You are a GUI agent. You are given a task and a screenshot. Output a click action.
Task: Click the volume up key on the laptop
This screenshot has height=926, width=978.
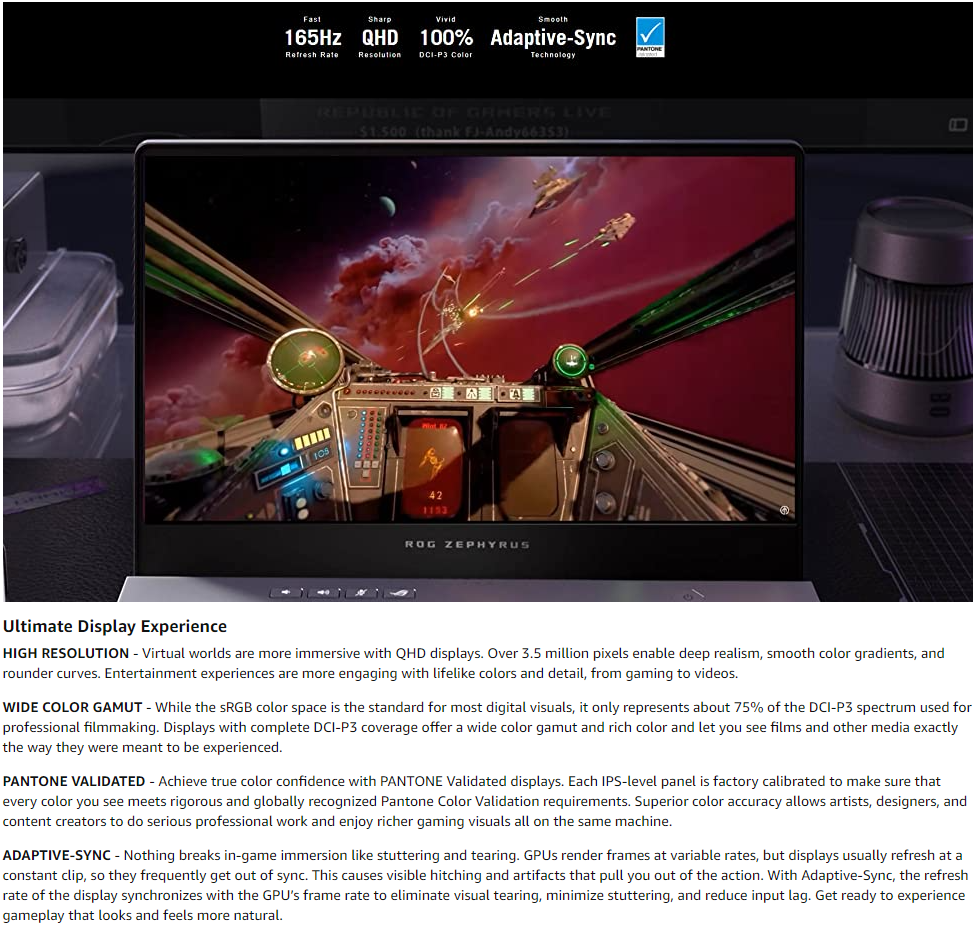pos(324,592)
